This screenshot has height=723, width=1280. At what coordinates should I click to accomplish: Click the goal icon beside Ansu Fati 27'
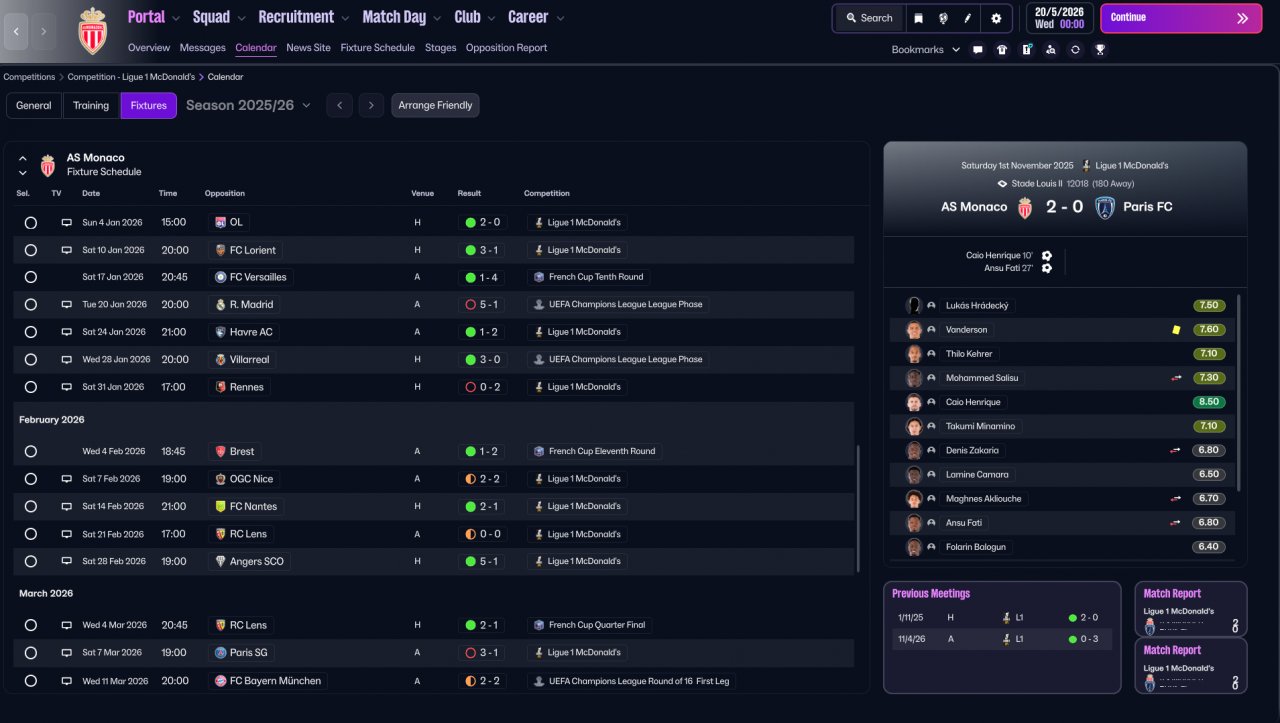(1047, 268)
